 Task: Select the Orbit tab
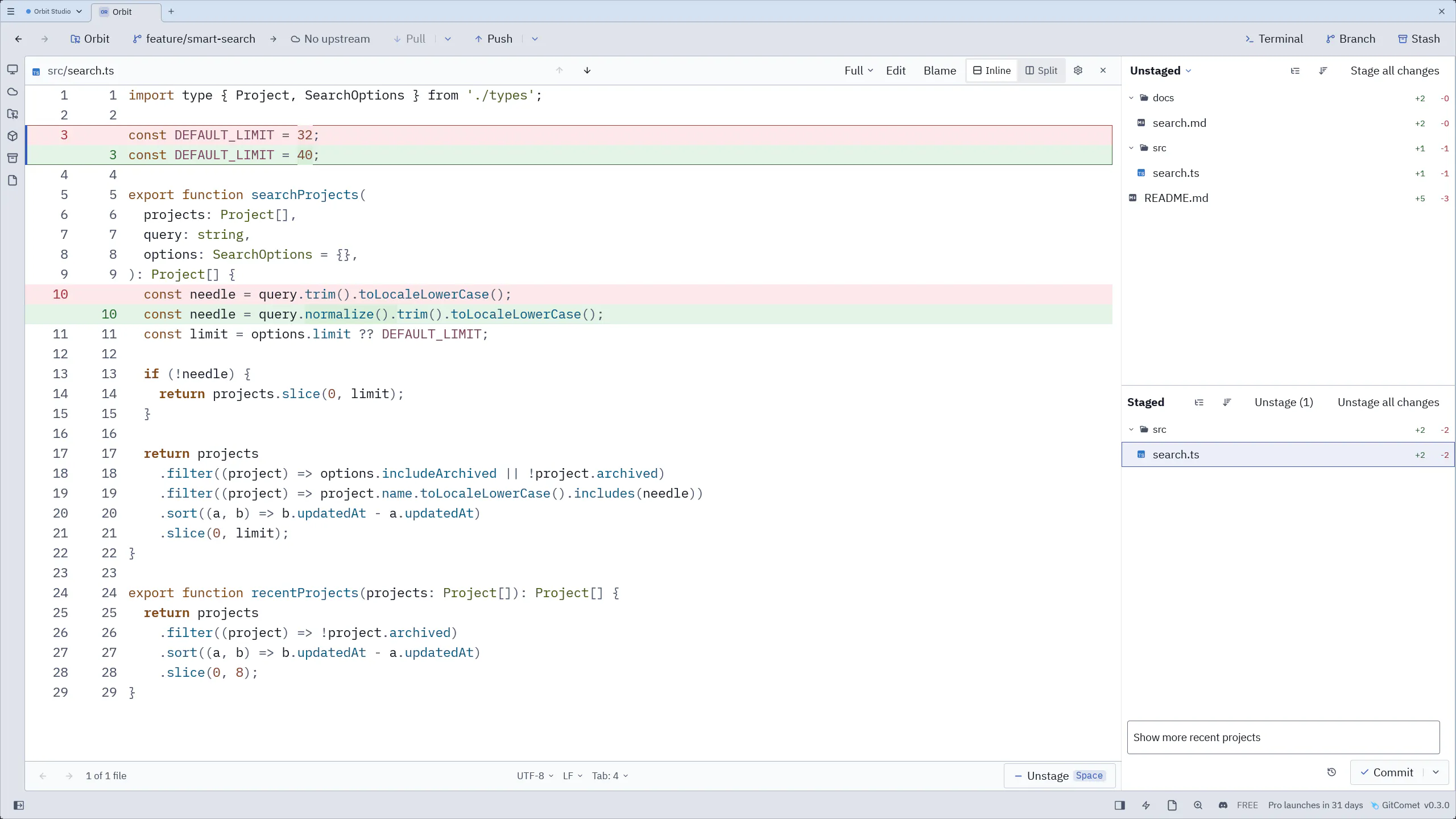pos(126,12)
